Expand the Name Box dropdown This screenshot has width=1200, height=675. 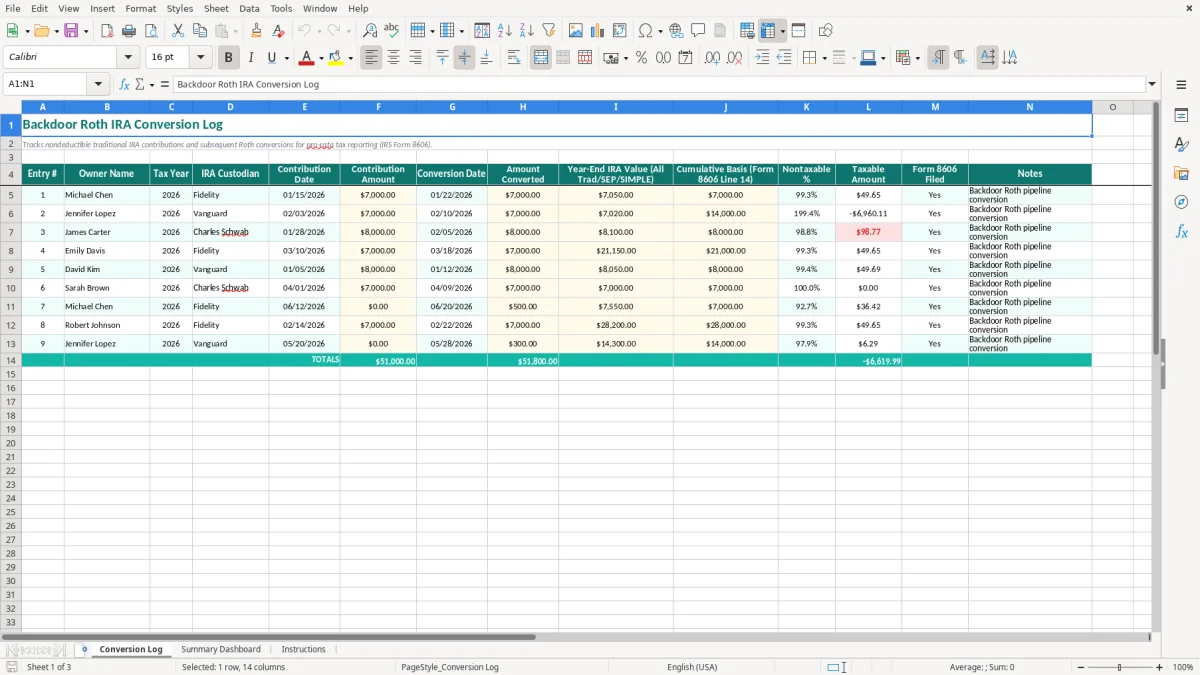pyautogui.click(x=98, y=85)
